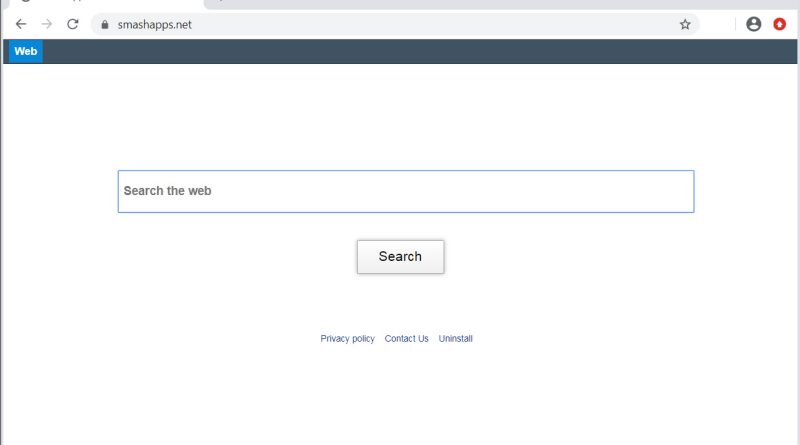The height and width of the screenshot is (445, 800).
Task: Click the toolbar gap left of the profile icon
Action: click(x=720, y=24)
